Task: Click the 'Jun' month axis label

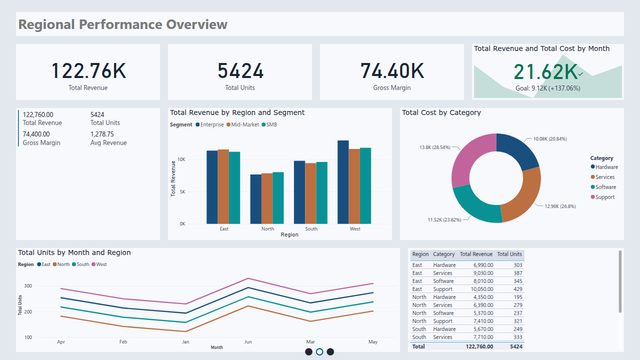Action: point(248,342)
